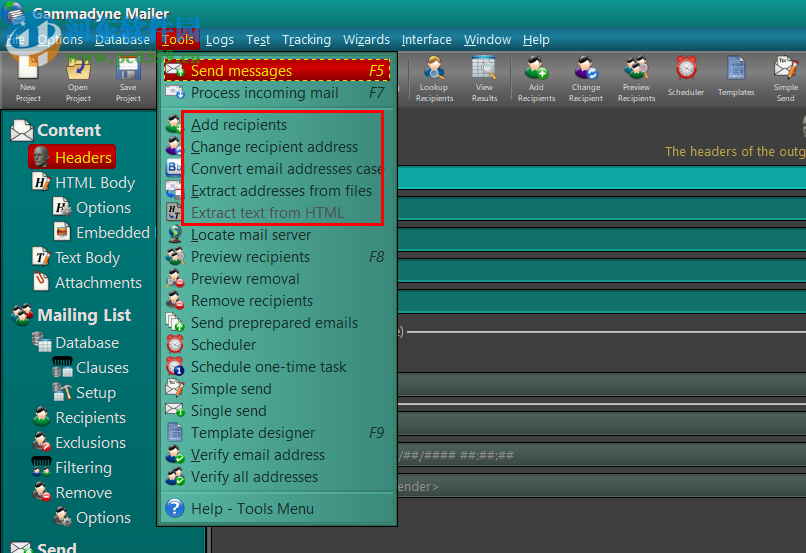Click the Send preprepared emails icon
The width and height of the screenshot is (806, 553).
[175, 322]
